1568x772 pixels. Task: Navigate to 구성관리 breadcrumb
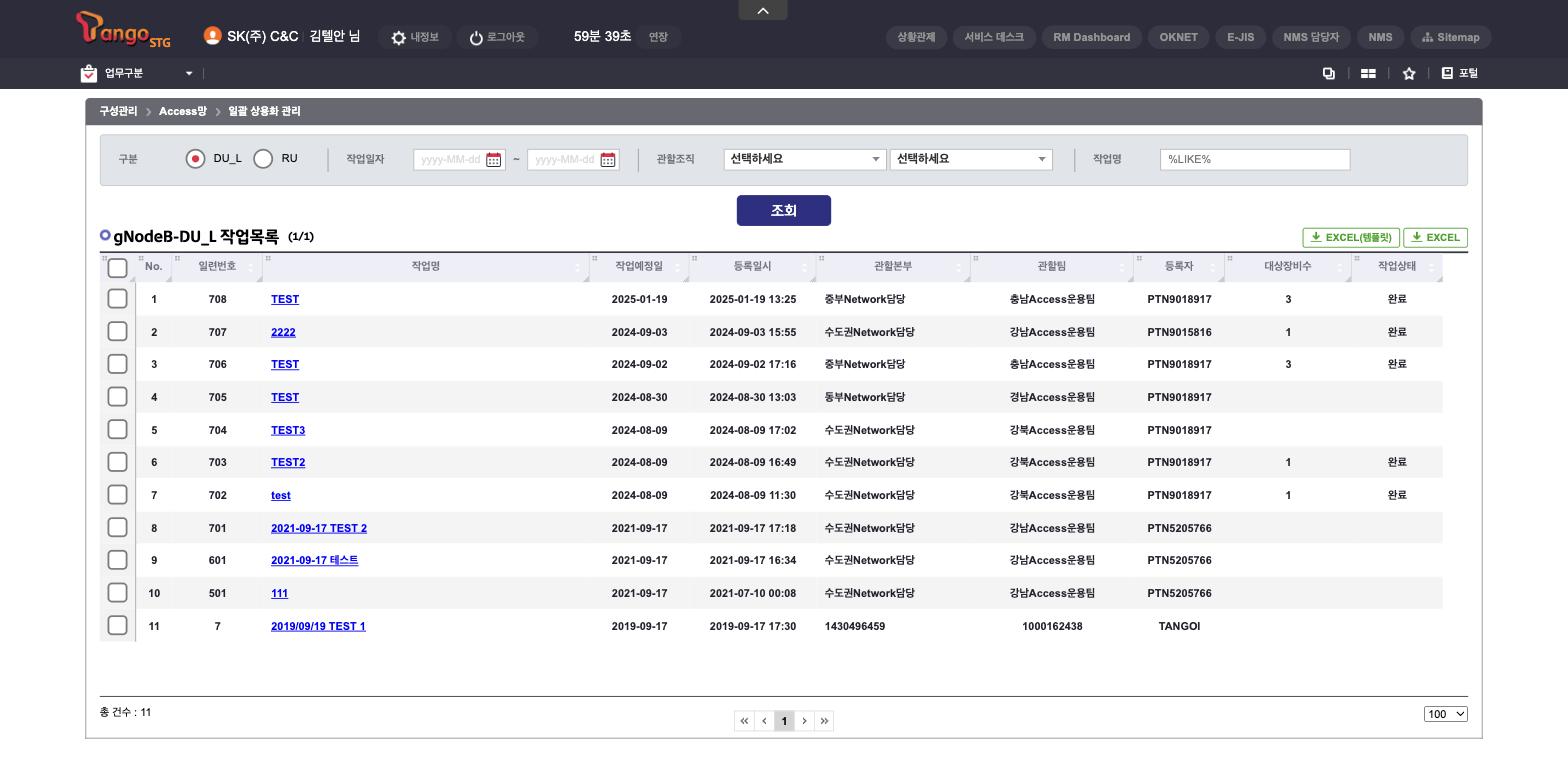(x=118, y=111)
